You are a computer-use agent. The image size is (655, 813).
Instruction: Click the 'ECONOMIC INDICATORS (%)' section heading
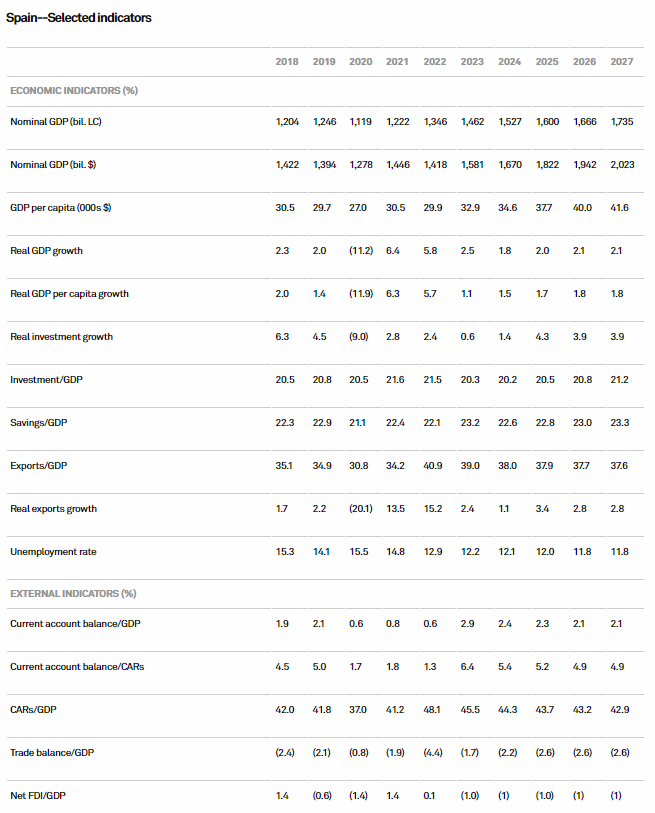coord(73,91)
